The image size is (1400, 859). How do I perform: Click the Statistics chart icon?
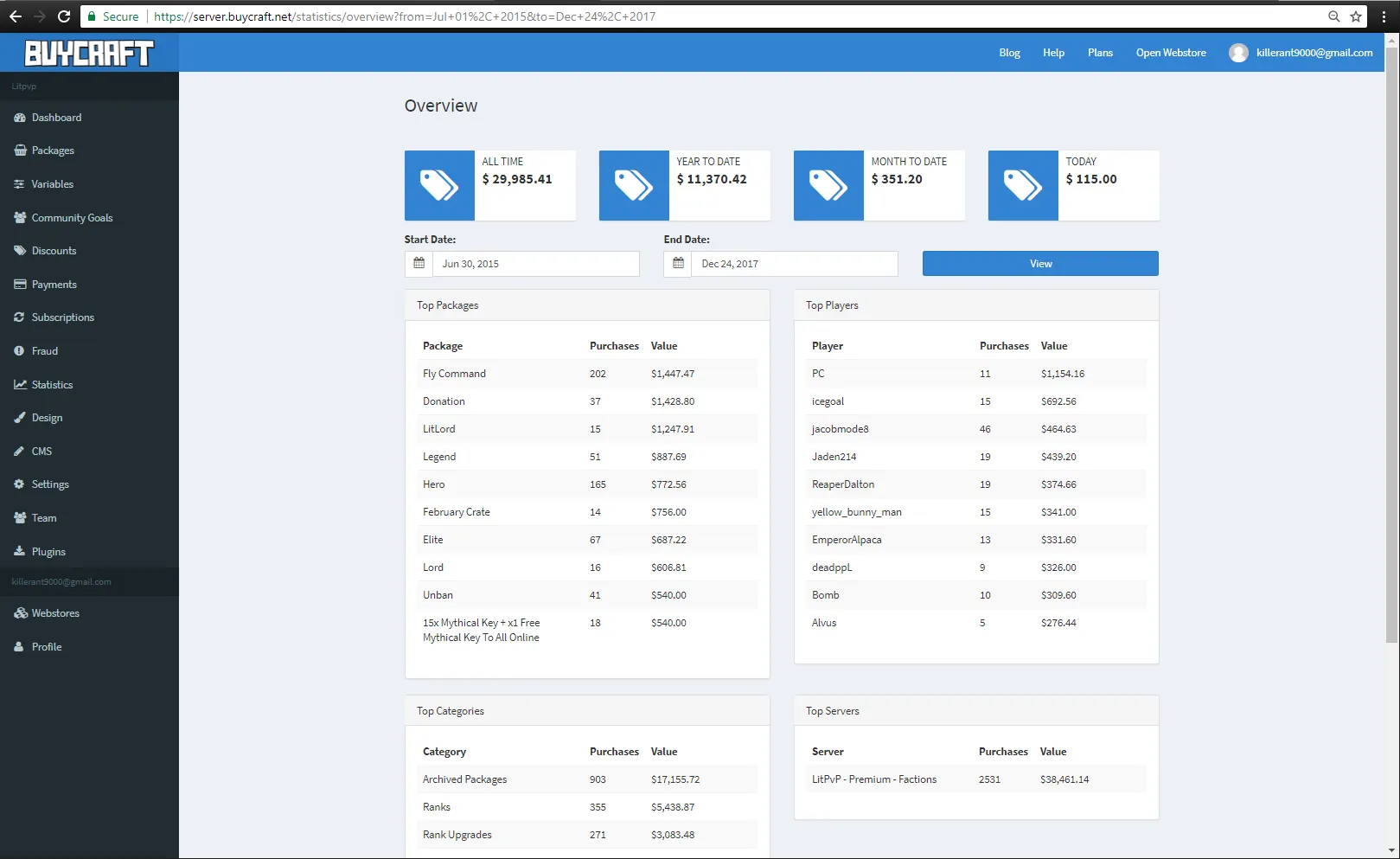click(19, 385)
